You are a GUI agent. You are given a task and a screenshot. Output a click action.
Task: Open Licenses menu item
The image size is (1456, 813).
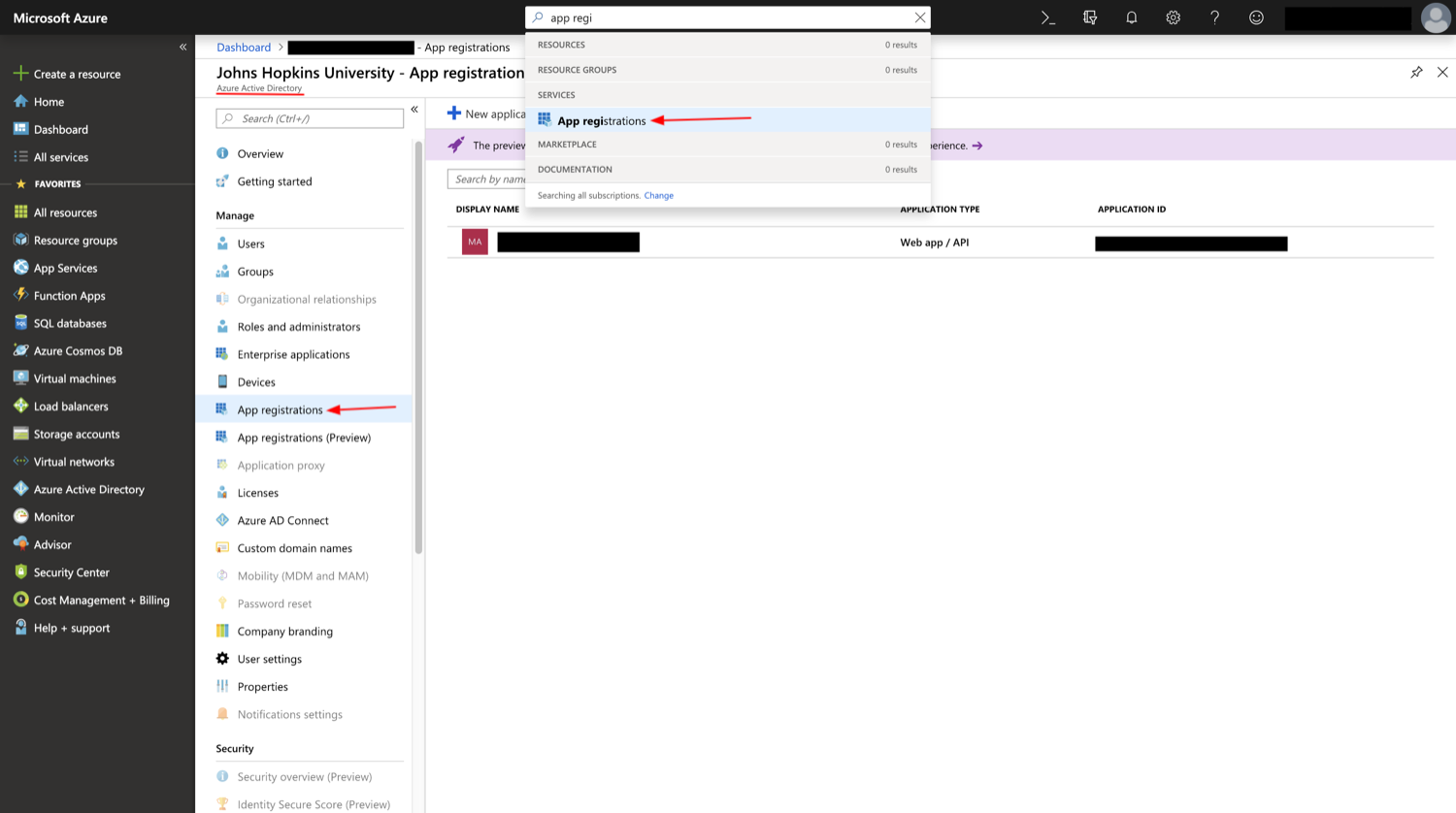tap(257, 493)
